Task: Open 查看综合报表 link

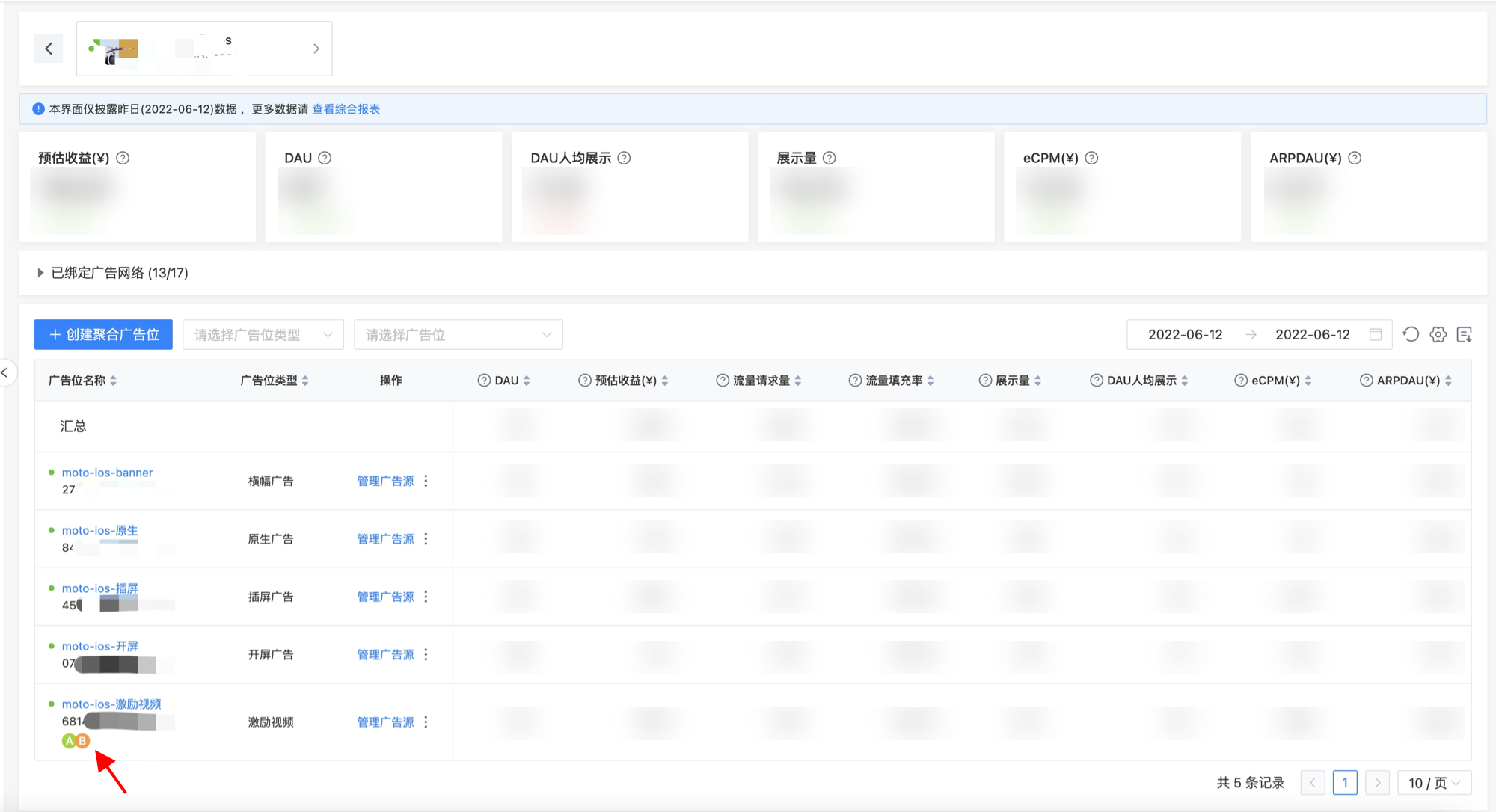Action: pyautogui.click(x=346, y=109)
